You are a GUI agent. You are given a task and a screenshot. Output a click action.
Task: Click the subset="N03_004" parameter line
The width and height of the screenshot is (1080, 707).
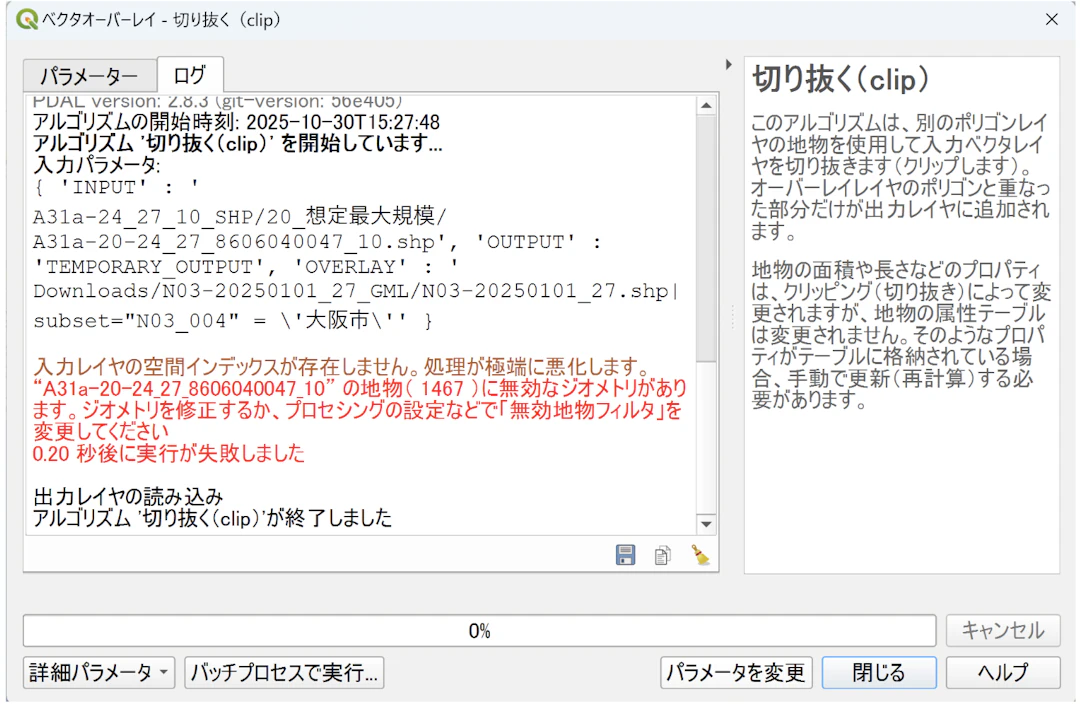[x=233, y=320]
